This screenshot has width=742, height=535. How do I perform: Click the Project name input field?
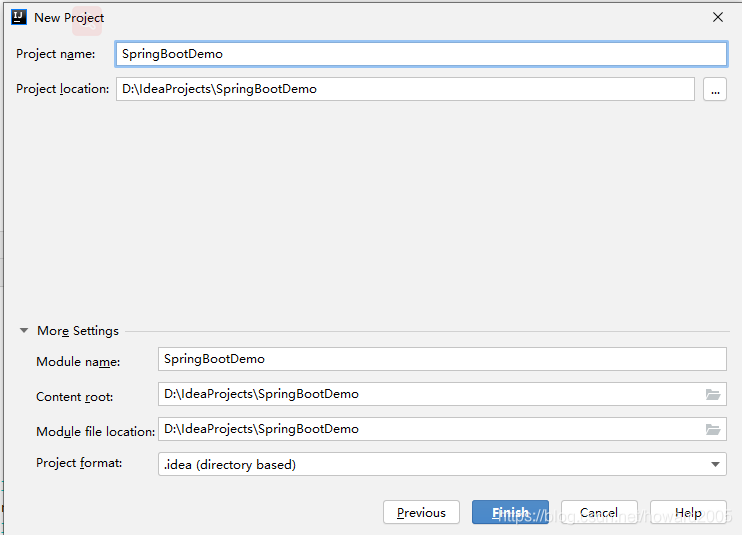point(421,54)
